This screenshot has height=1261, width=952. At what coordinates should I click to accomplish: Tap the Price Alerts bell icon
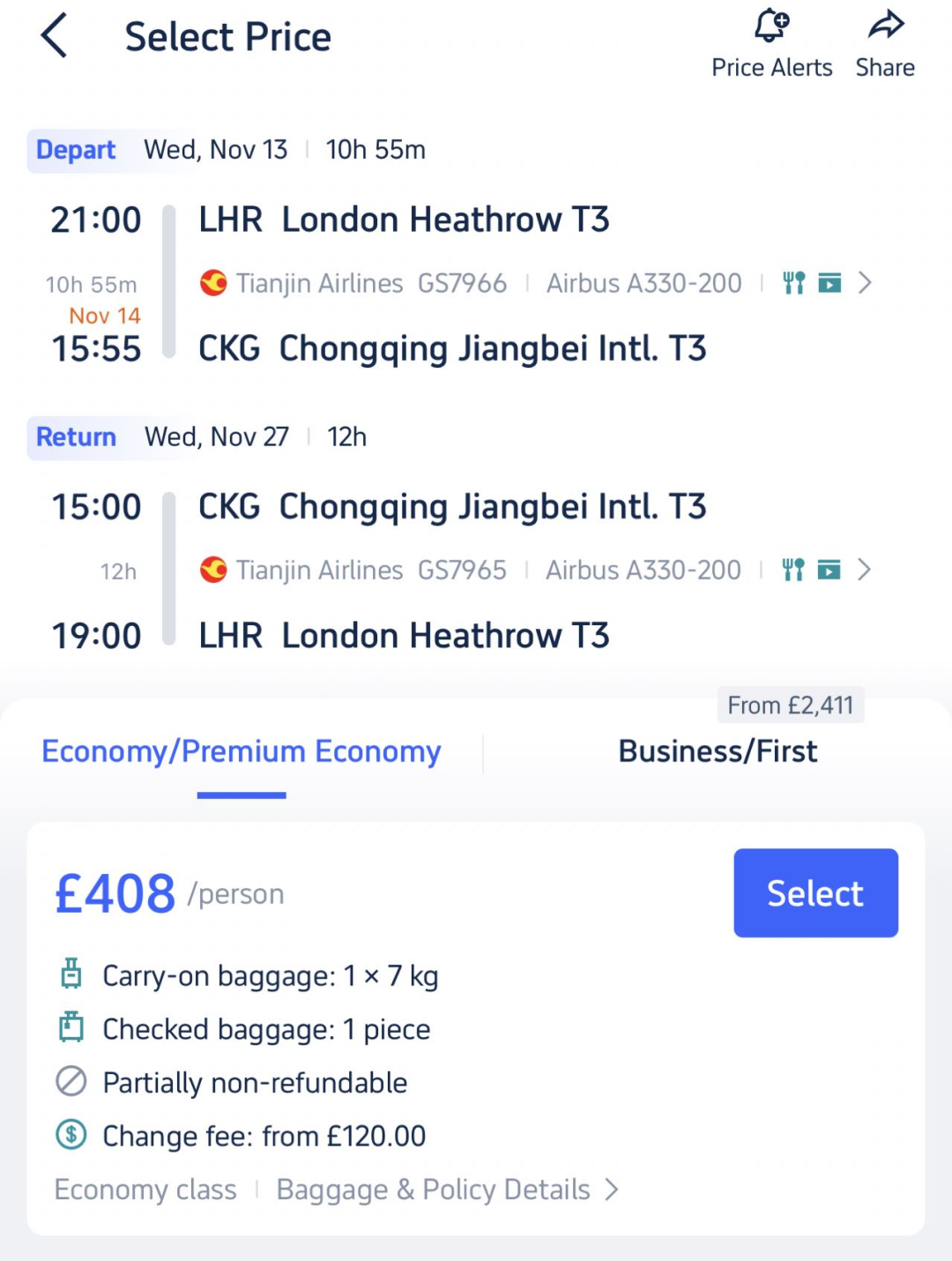[771, 25]
